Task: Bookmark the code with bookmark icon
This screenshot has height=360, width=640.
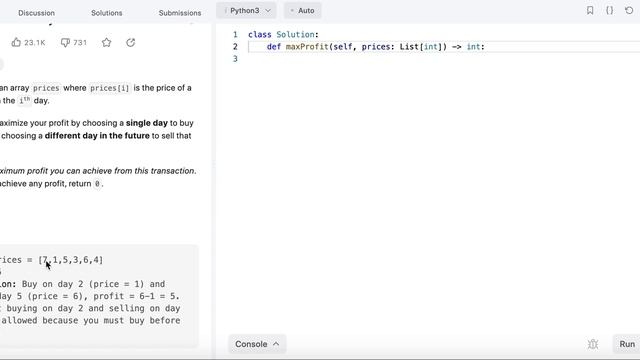Action: (590, 10)
